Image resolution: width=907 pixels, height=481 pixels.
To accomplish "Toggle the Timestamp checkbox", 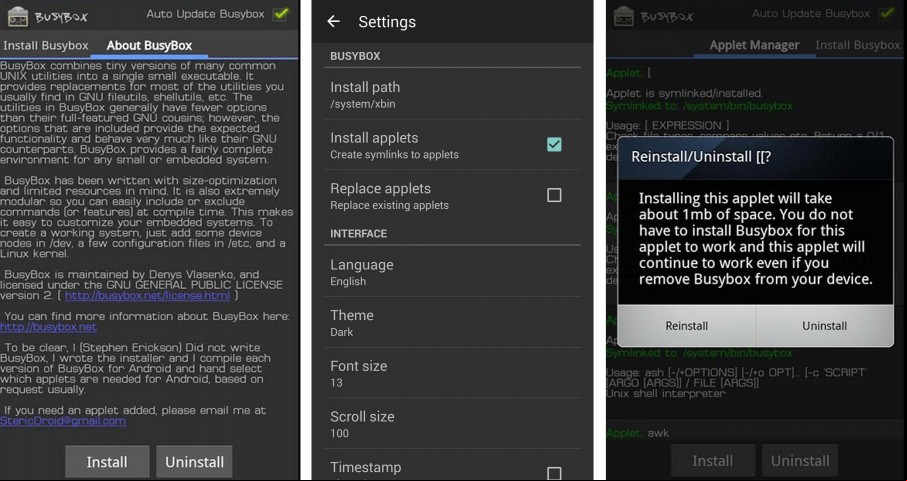I will click(x=554, y=473).
